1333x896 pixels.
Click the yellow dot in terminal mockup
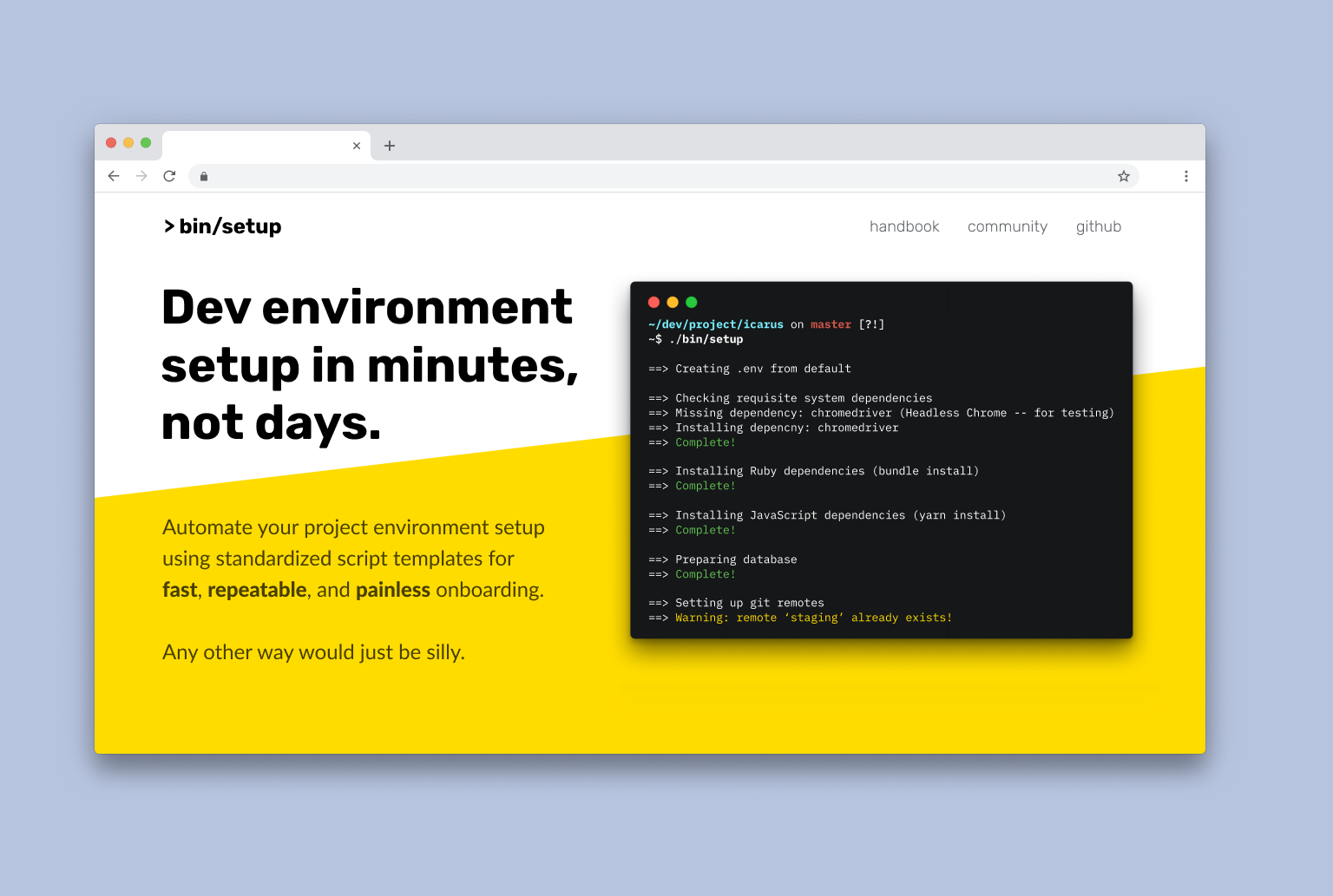click(673, 302)
